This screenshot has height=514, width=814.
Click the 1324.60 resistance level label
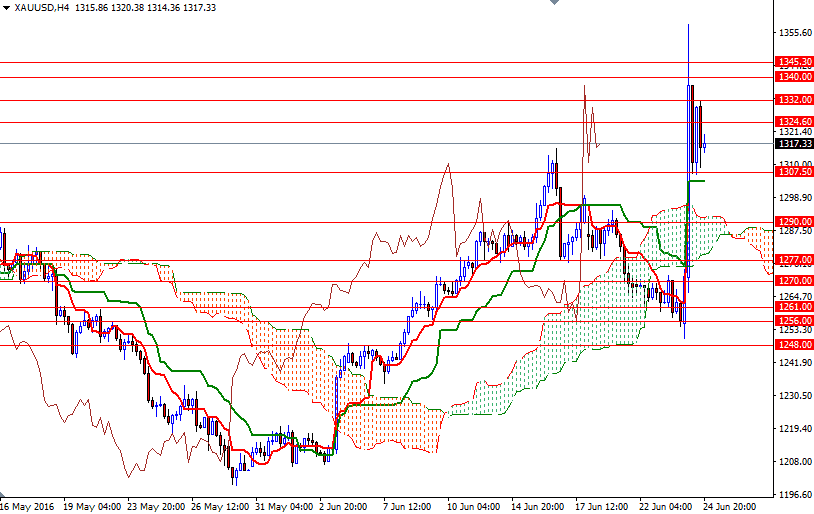pos(793,121)
